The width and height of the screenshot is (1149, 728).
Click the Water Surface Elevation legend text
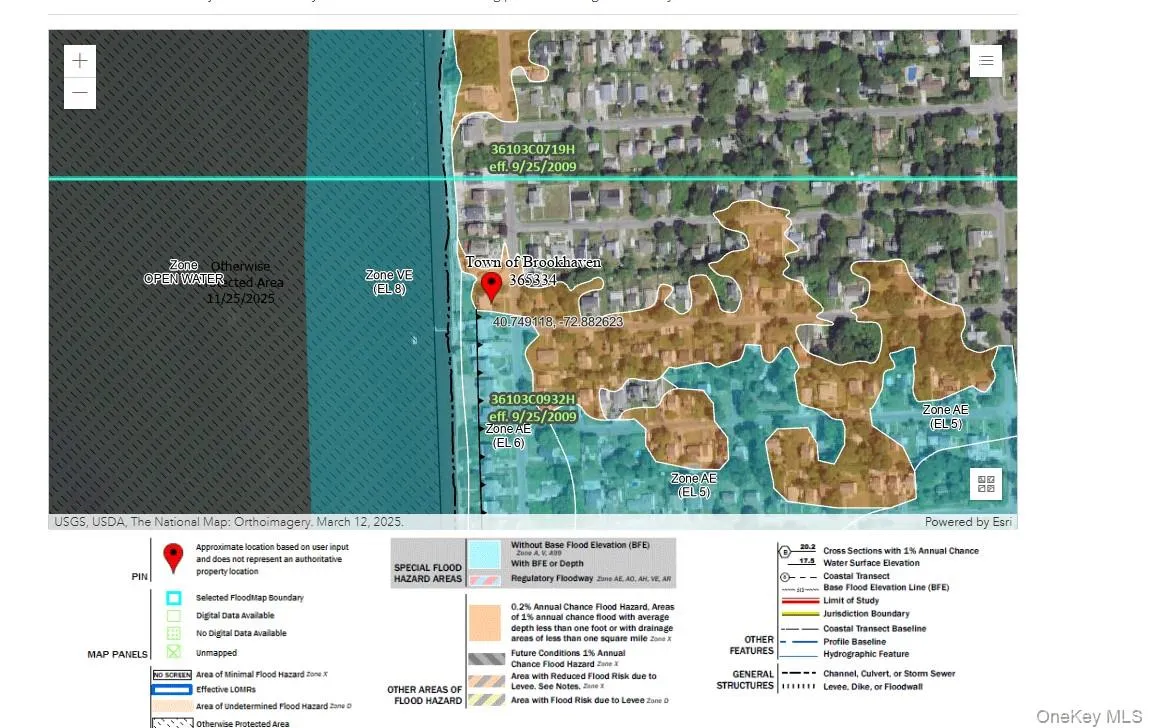tap(871, 563)
